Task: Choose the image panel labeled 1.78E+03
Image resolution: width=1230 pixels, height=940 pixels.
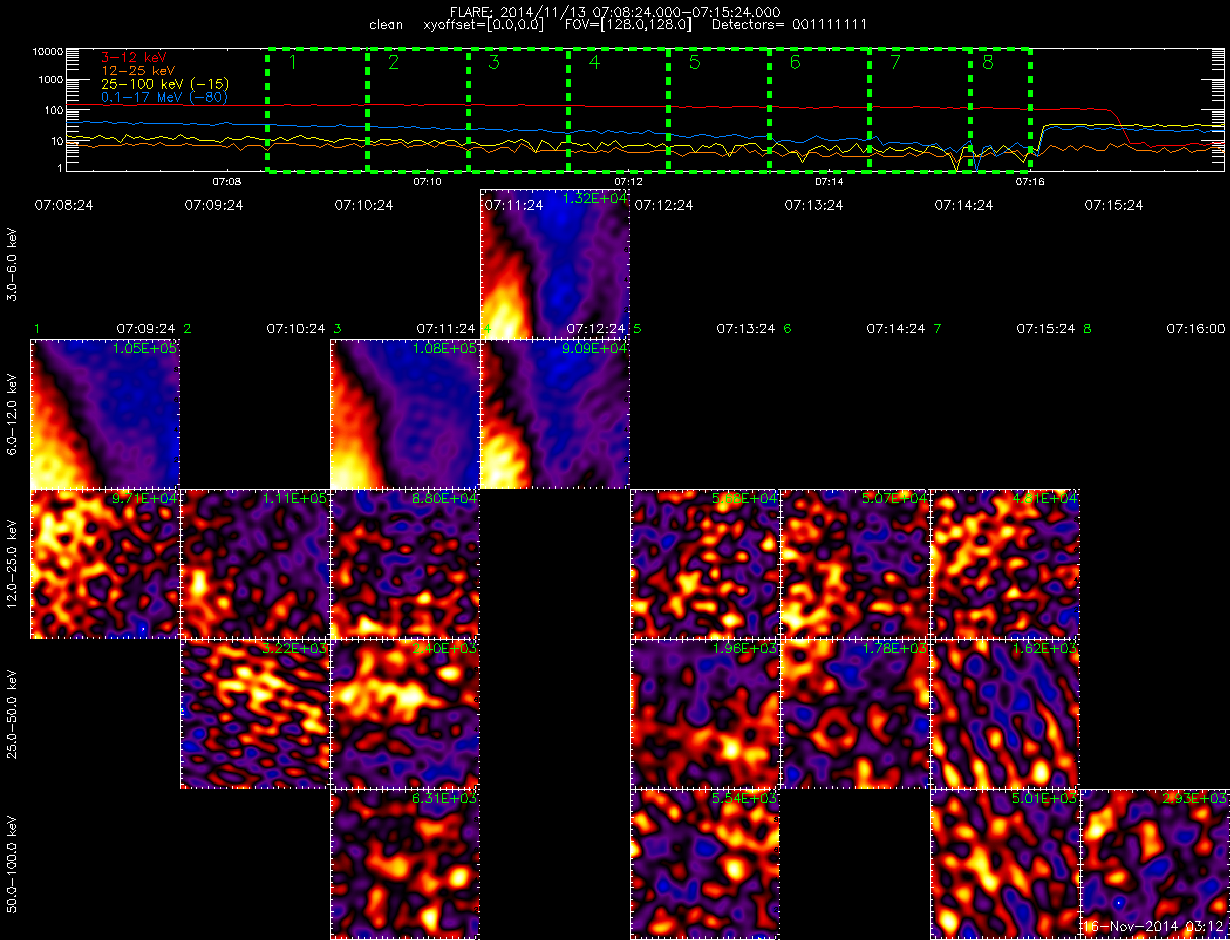Action: [855, 714]
